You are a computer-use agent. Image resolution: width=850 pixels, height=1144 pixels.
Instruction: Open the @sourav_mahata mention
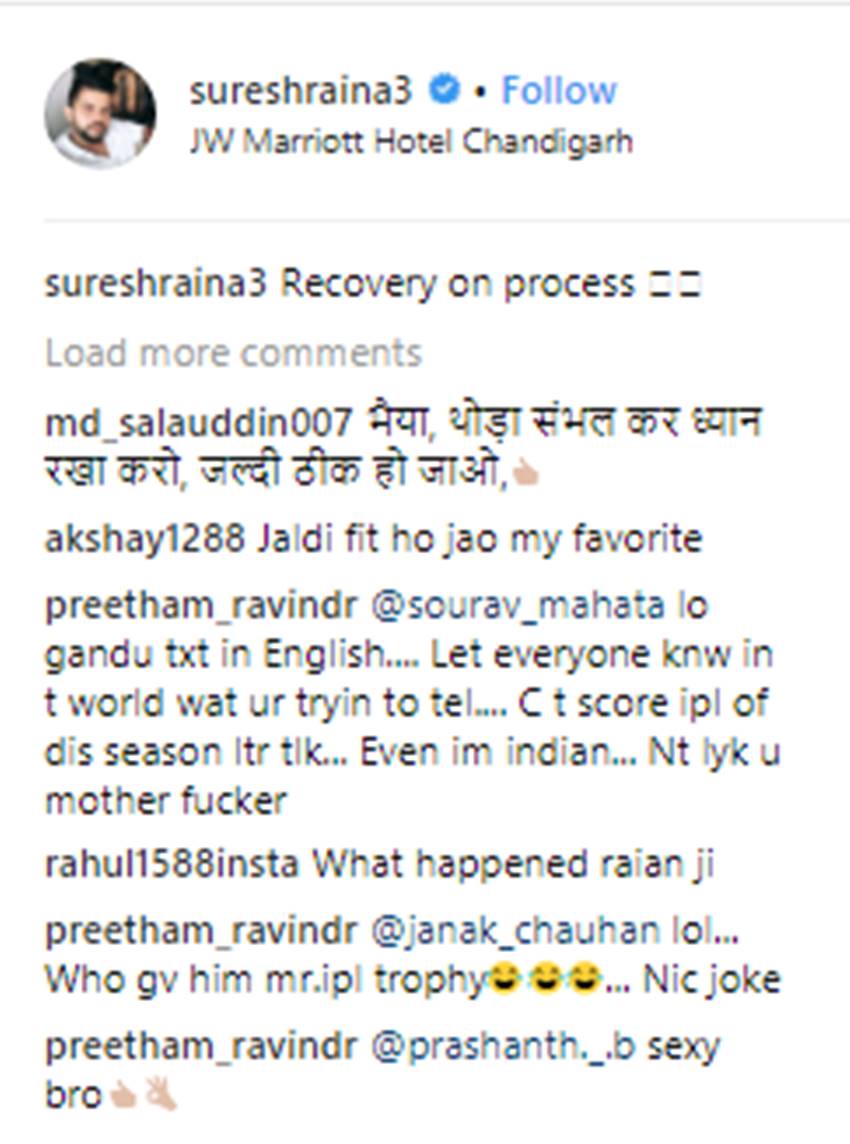[x=518, y=606]
